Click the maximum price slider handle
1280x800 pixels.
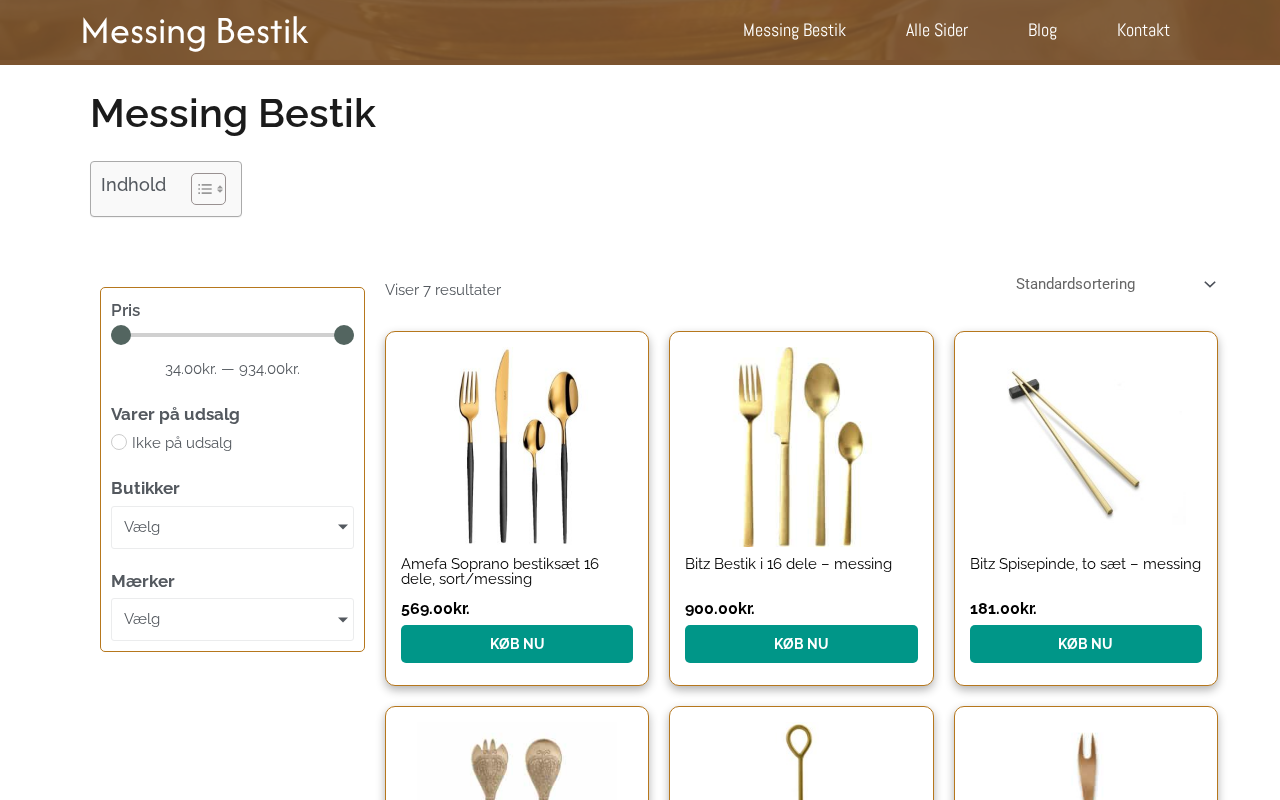[x=344, y=335]
